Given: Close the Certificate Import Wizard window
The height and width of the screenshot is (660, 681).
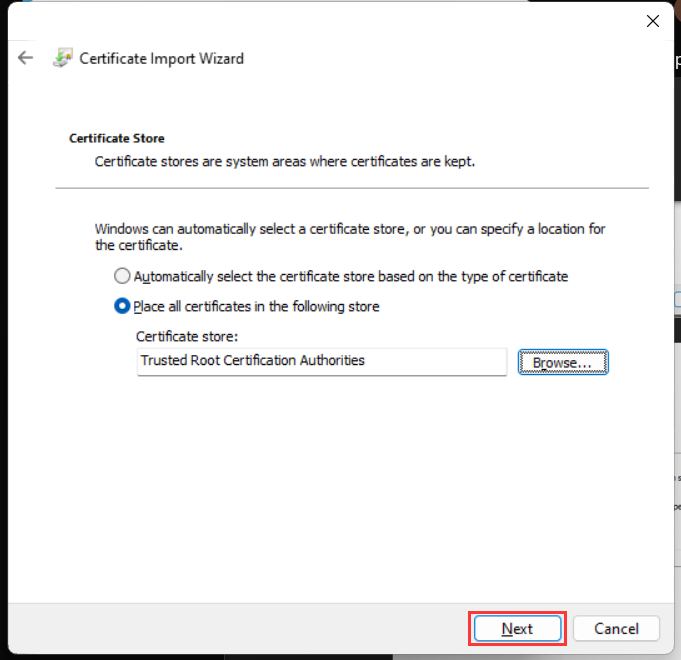Looking at the screenshot, I should click(652, 21).
